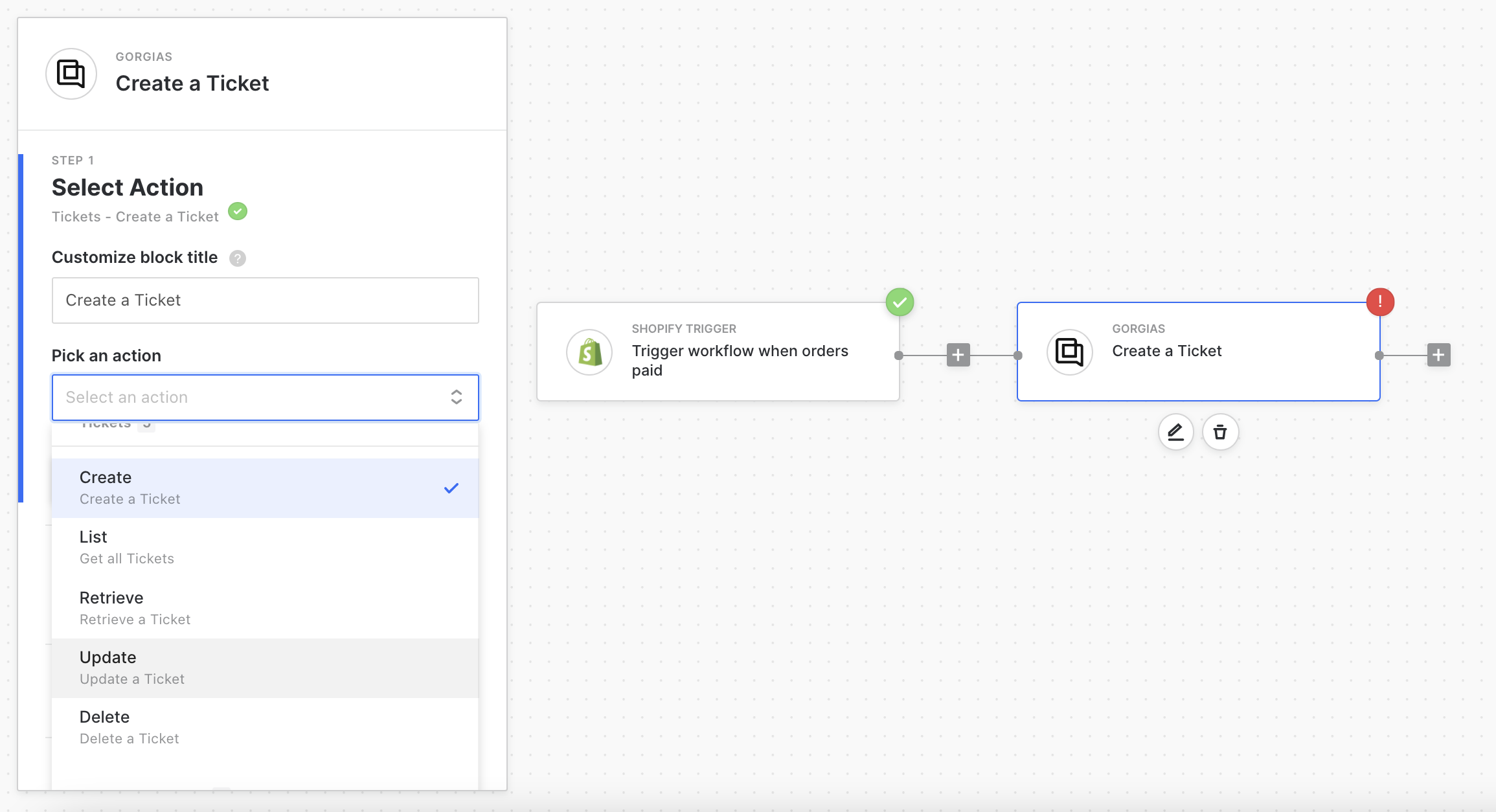Click plus button between Shopify and Gorgias blocks
Image resolution: width=1496 pixels, height=812 pixels.
pos(958,355)
